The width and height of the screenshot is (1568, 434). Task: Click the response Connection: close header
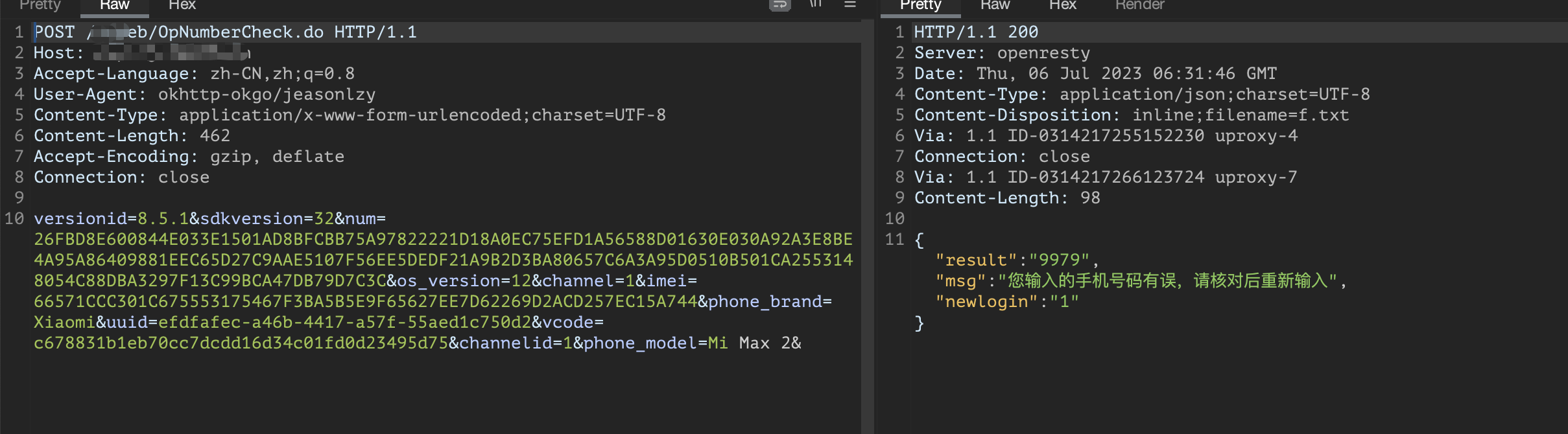(1002, 157)
